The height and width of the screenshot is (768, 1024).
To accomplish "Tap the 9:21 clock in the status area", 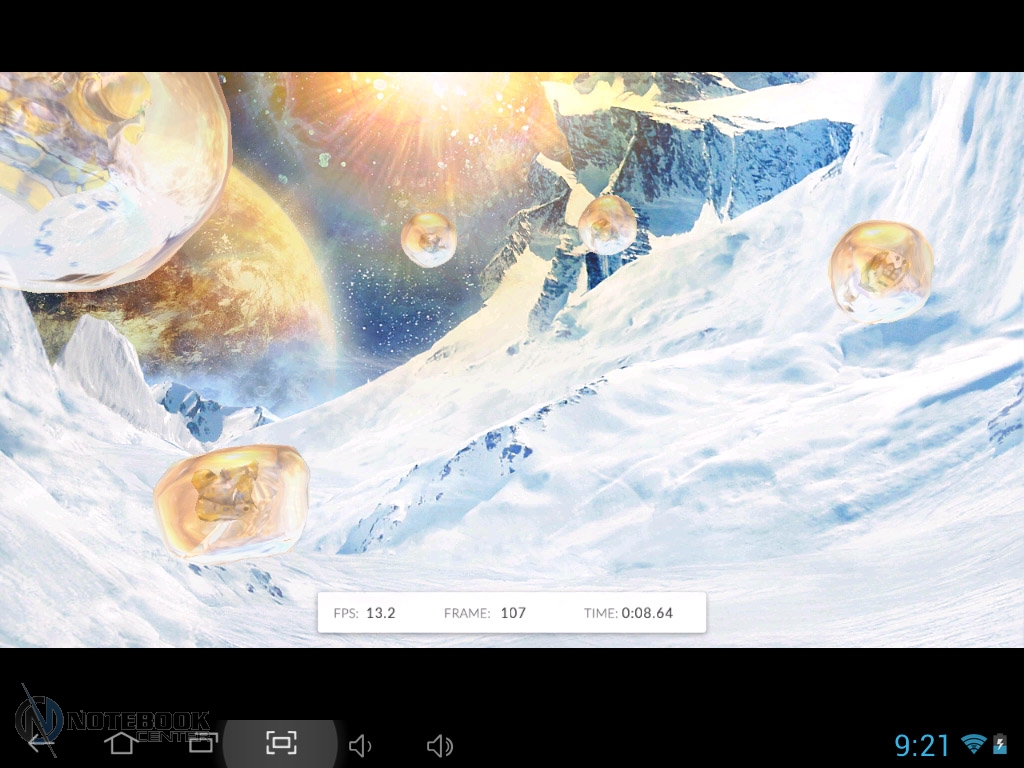I will coord(921,745).
